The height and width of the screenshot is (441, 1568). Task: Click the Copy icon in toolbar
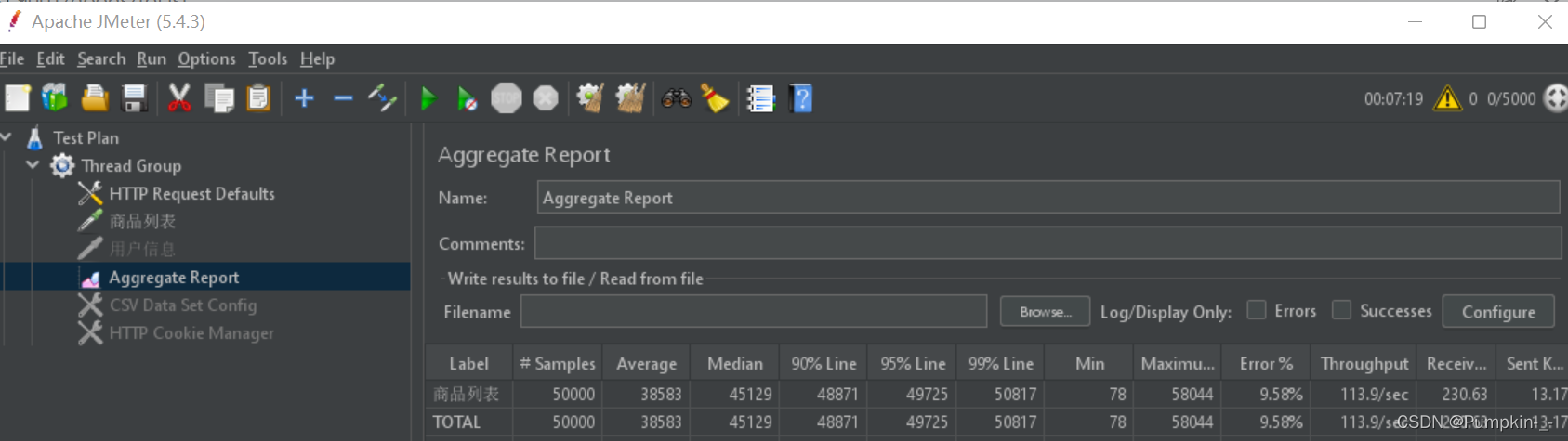pos(219,97)
